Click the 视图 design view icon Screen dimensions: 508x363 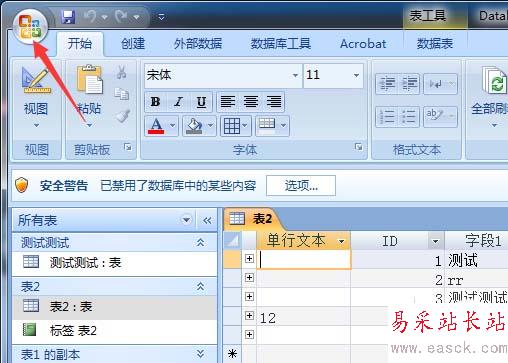tap(36, 81)
